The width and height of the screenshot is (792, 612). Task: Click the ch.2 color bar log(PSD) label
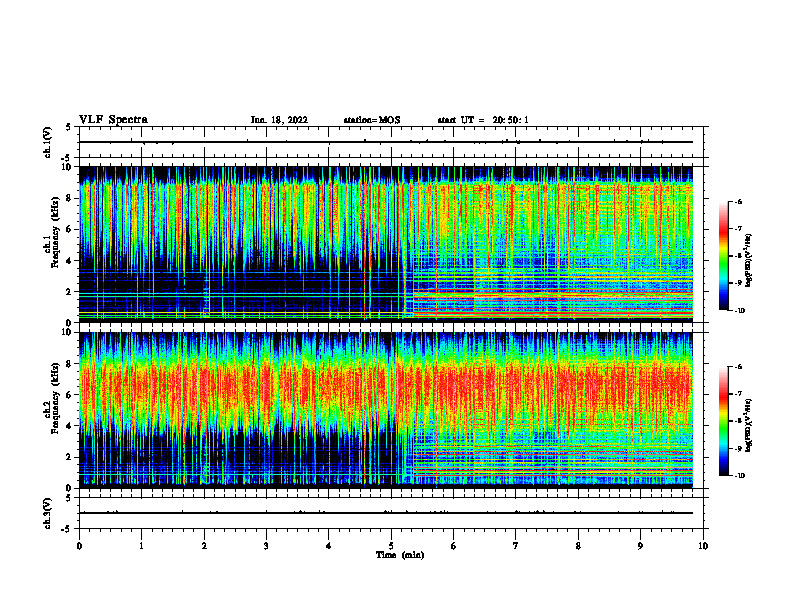[749, 425]
